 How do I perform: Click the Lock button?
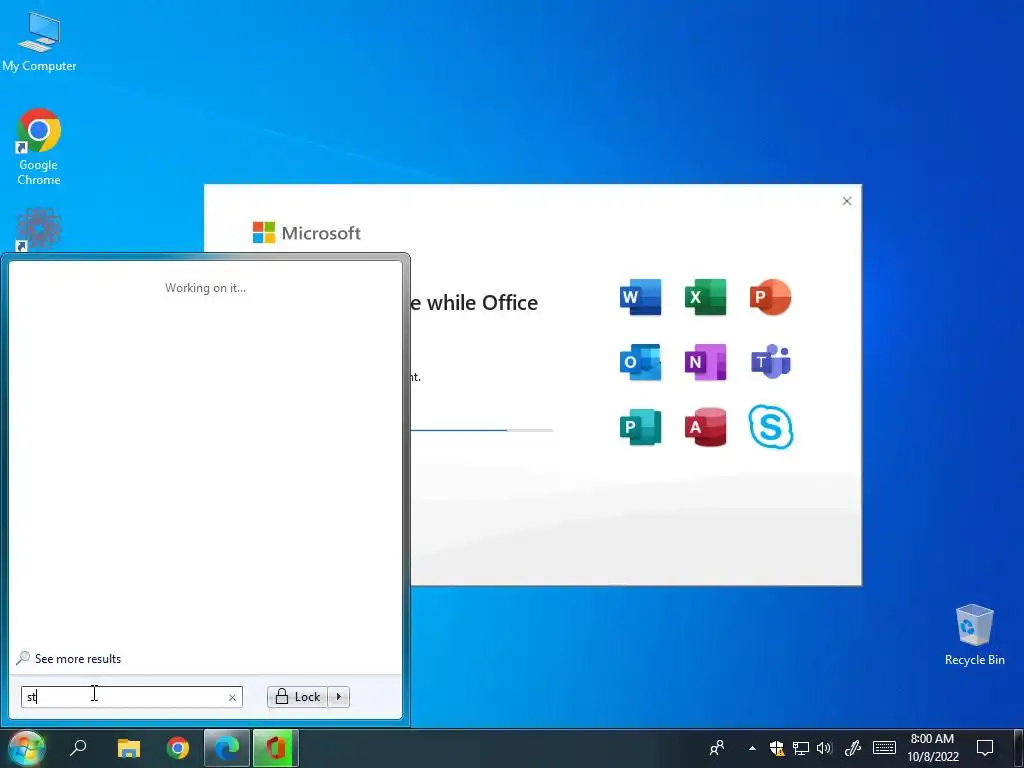[298, 697]
